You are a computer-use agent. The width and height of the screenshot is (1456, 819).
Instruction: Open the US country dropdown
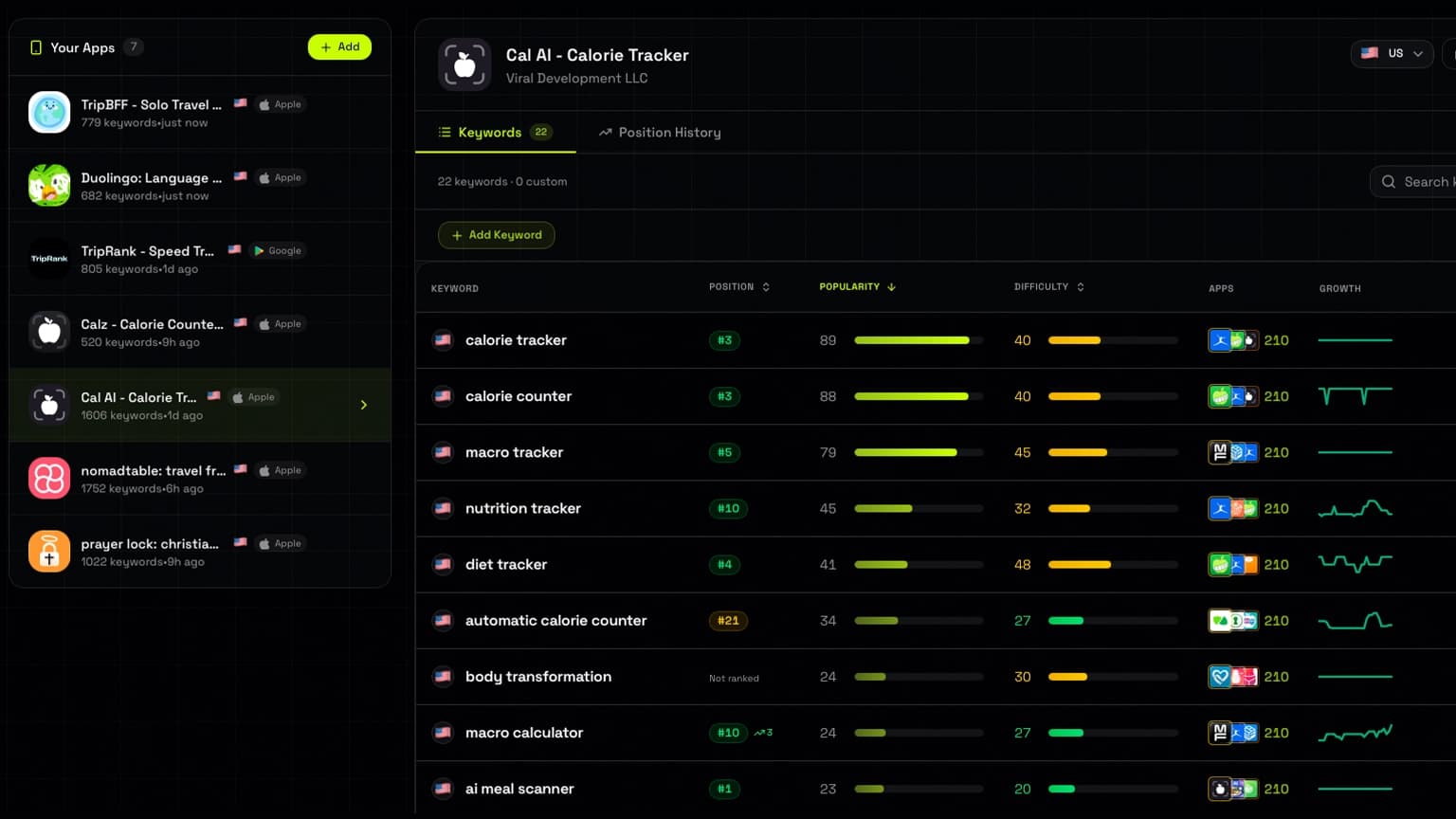[1392, 54]
